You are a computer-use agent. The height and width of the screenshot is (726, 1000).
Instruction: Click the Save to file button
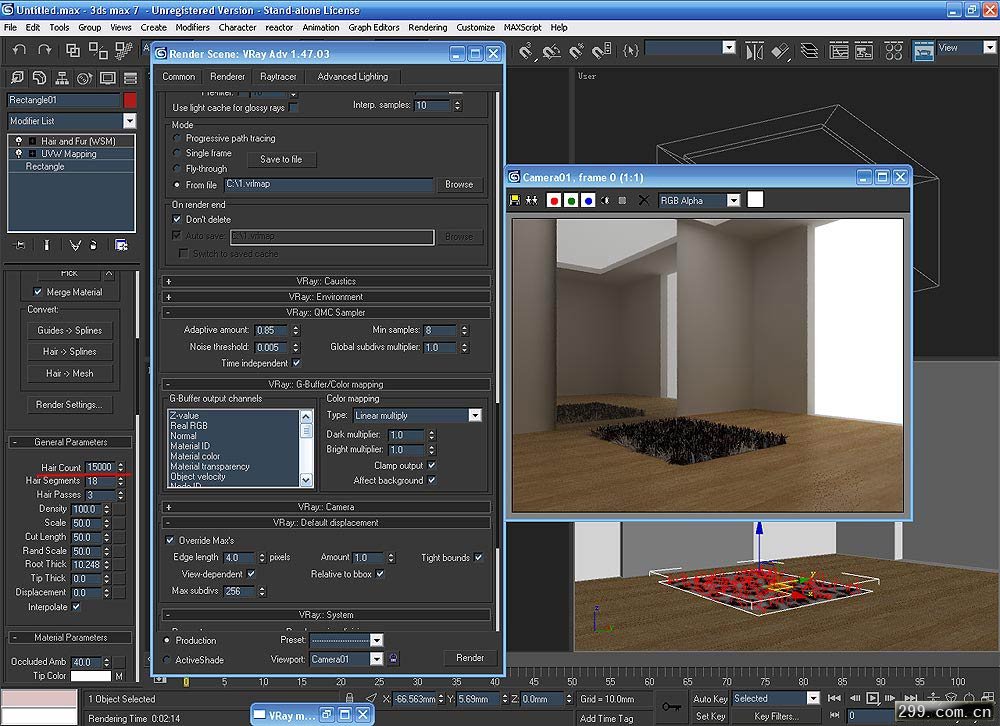tap(281, 159)
